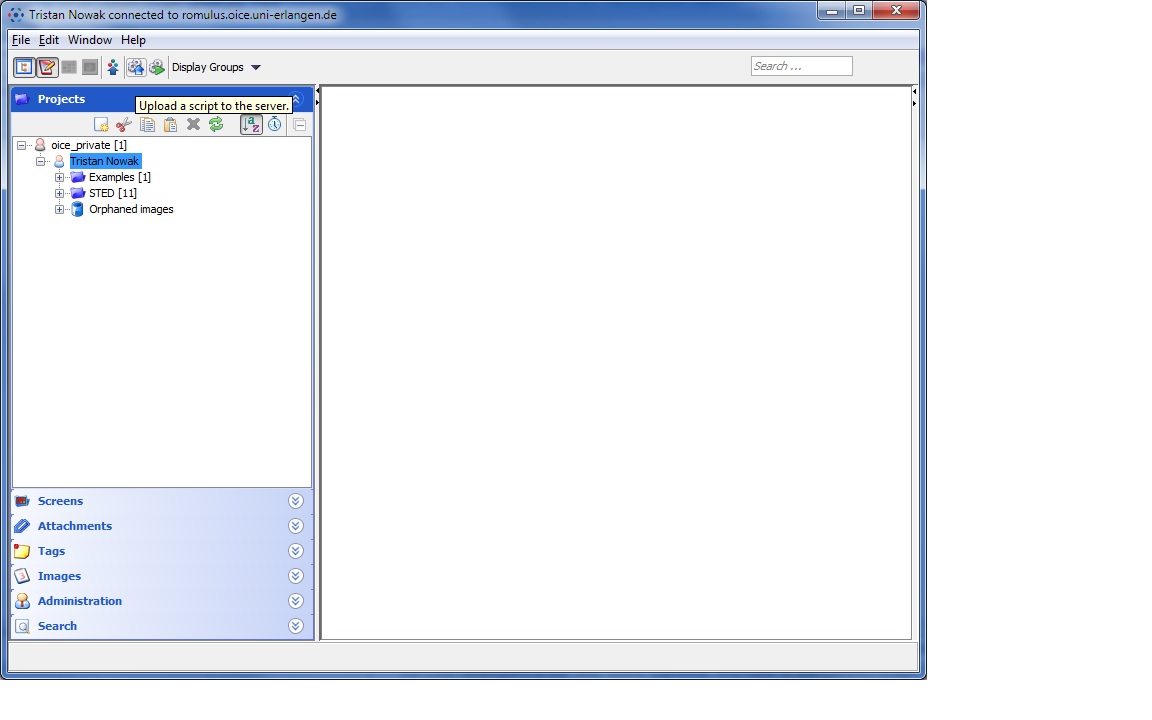Screen dimensions: 1152x720
Task: Expand the STED [11] project node
Action: [60, 193]
